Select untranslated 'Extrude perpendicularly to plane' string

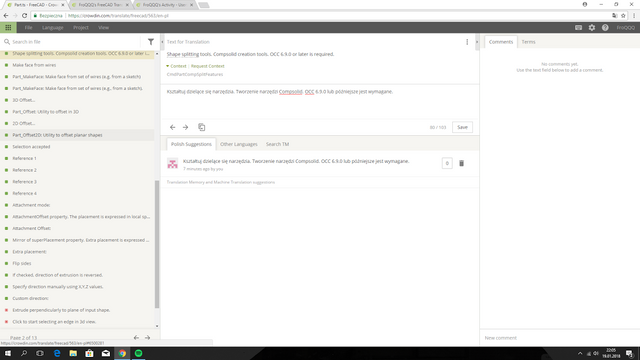78,310
